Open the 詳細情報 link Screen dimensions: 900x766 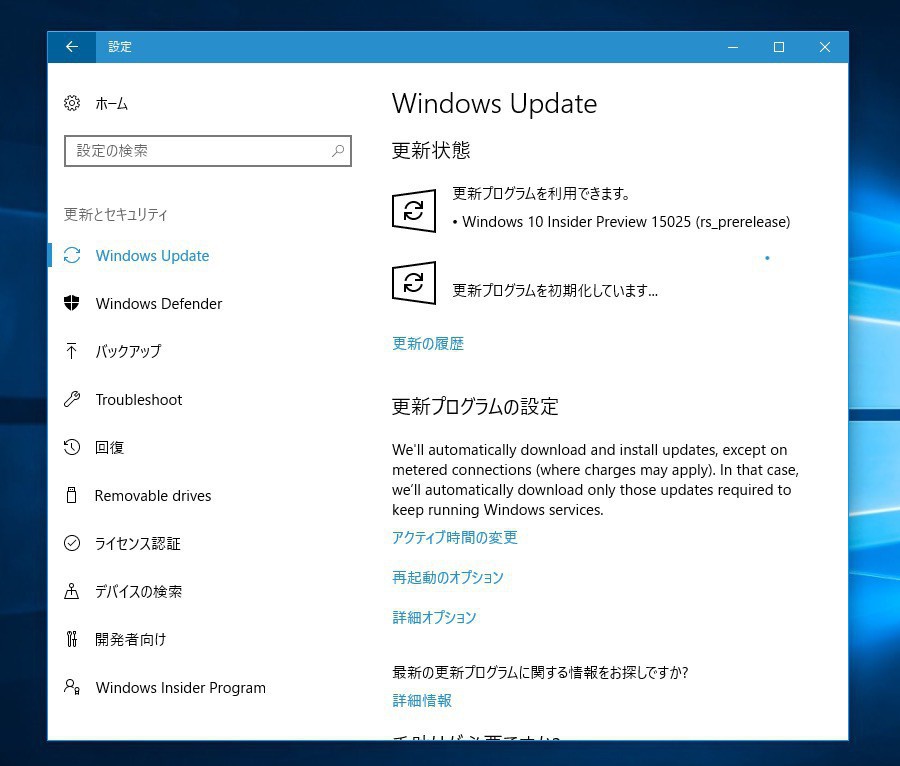click(x=422, y=700)
